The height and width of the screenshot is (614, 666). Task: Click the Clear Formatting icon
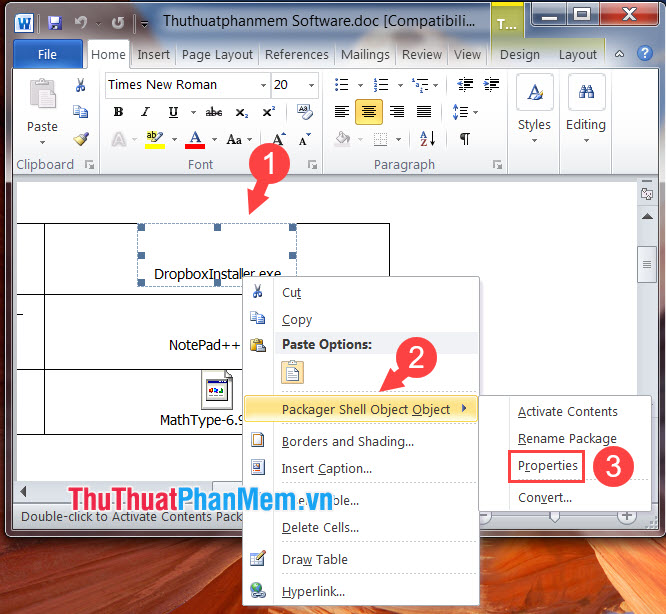tap(305, 112)
